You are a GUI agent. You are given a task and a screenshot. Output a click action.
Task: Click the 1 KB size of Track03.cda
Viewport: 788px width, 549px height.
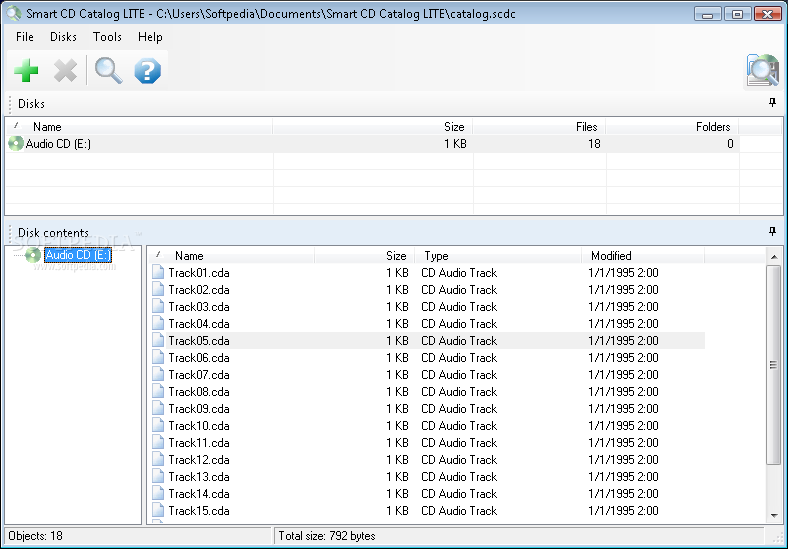pos(397,307)
